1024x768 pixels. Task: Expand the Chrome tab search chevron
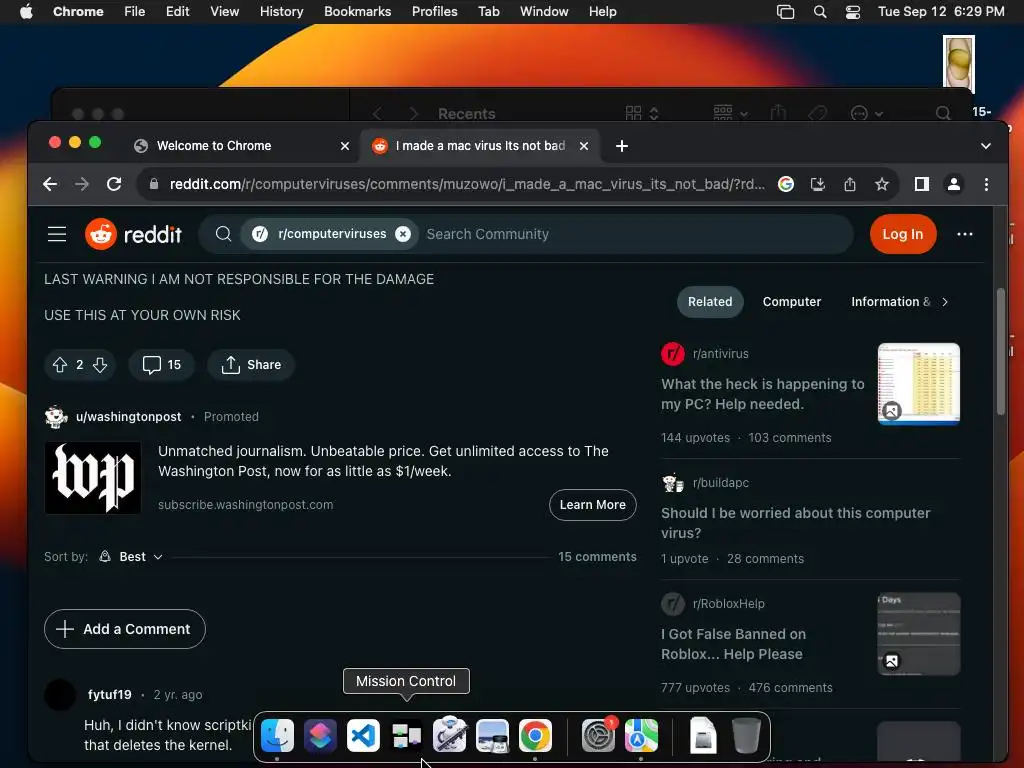click(985, 146)
